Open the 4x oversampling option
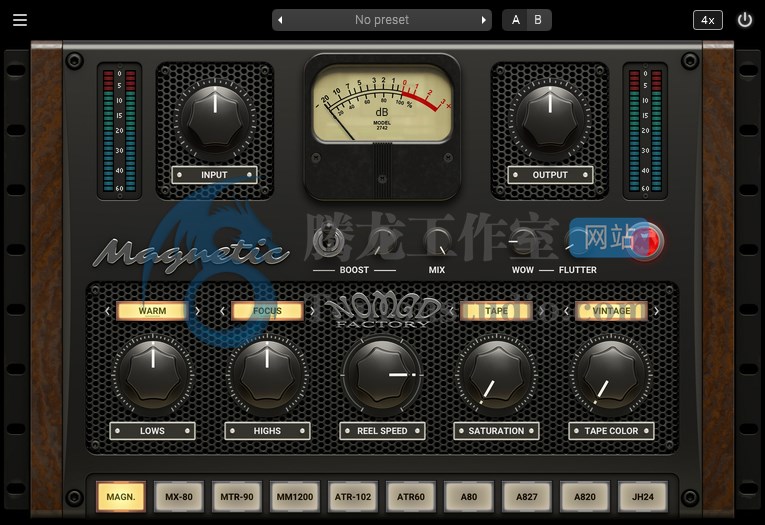This screenshot has width=765, height=525. [x=707, y=20]
